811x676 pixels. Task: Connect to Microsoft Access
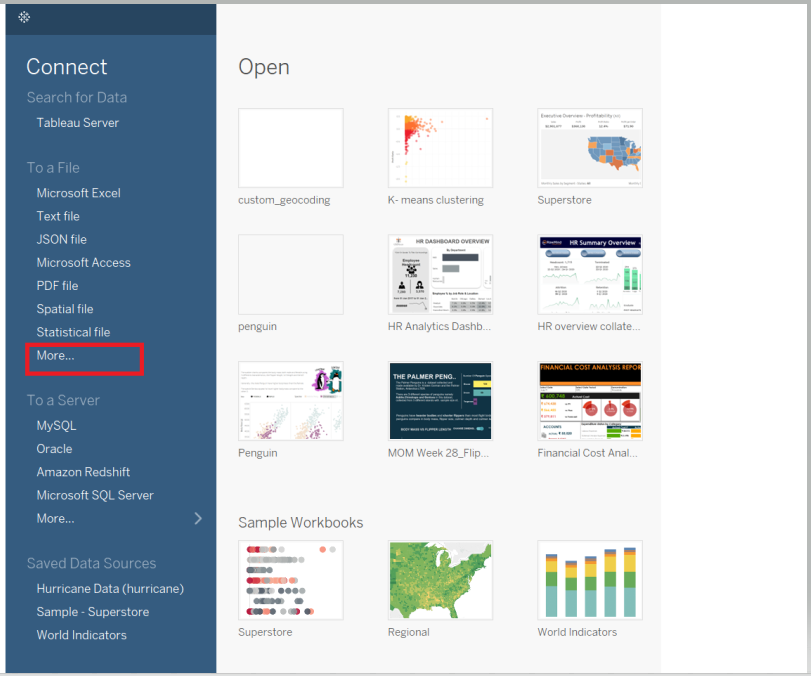(x=83, y=263)
